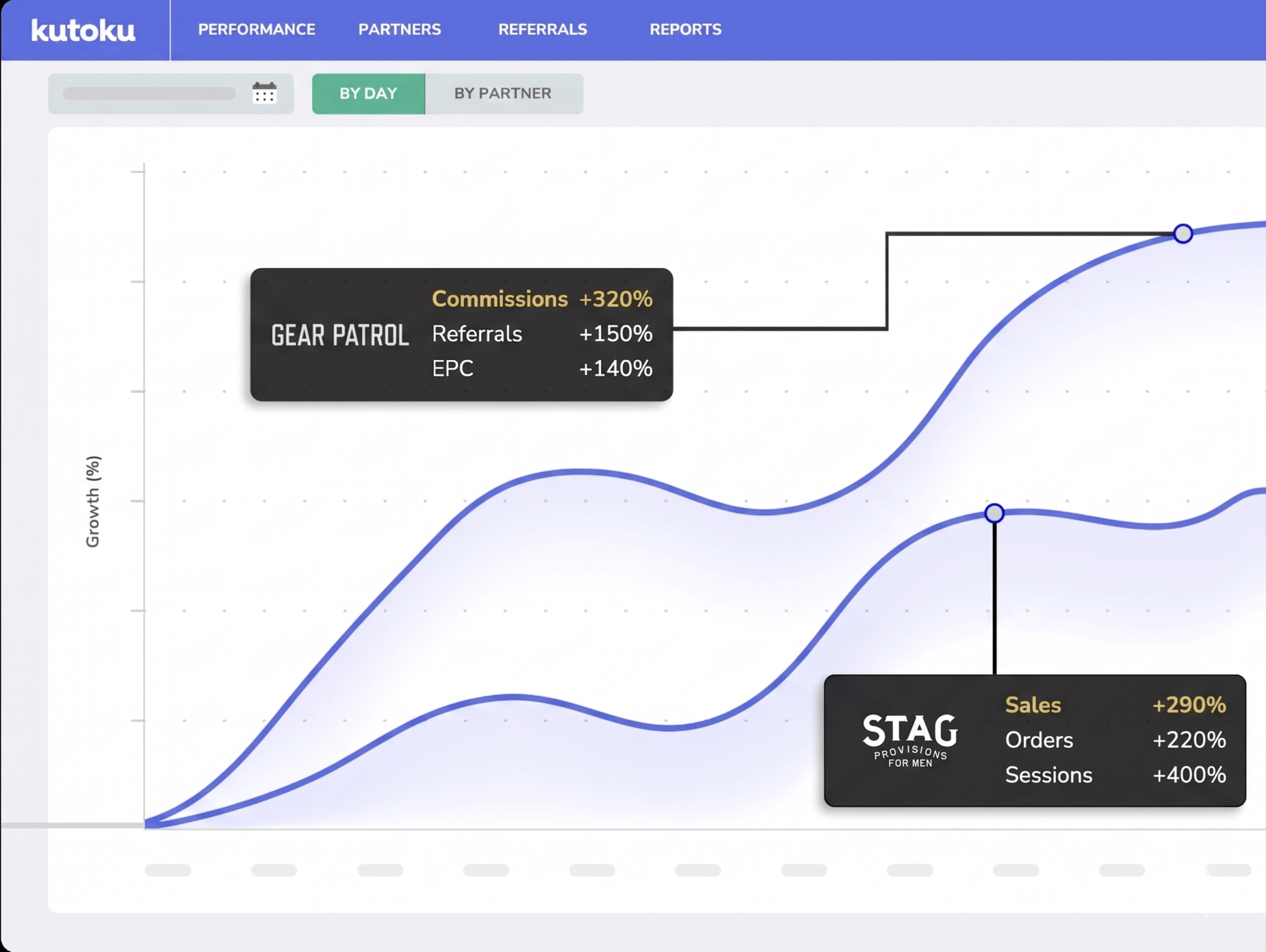Open the PERFORMANCE menu

257,29
